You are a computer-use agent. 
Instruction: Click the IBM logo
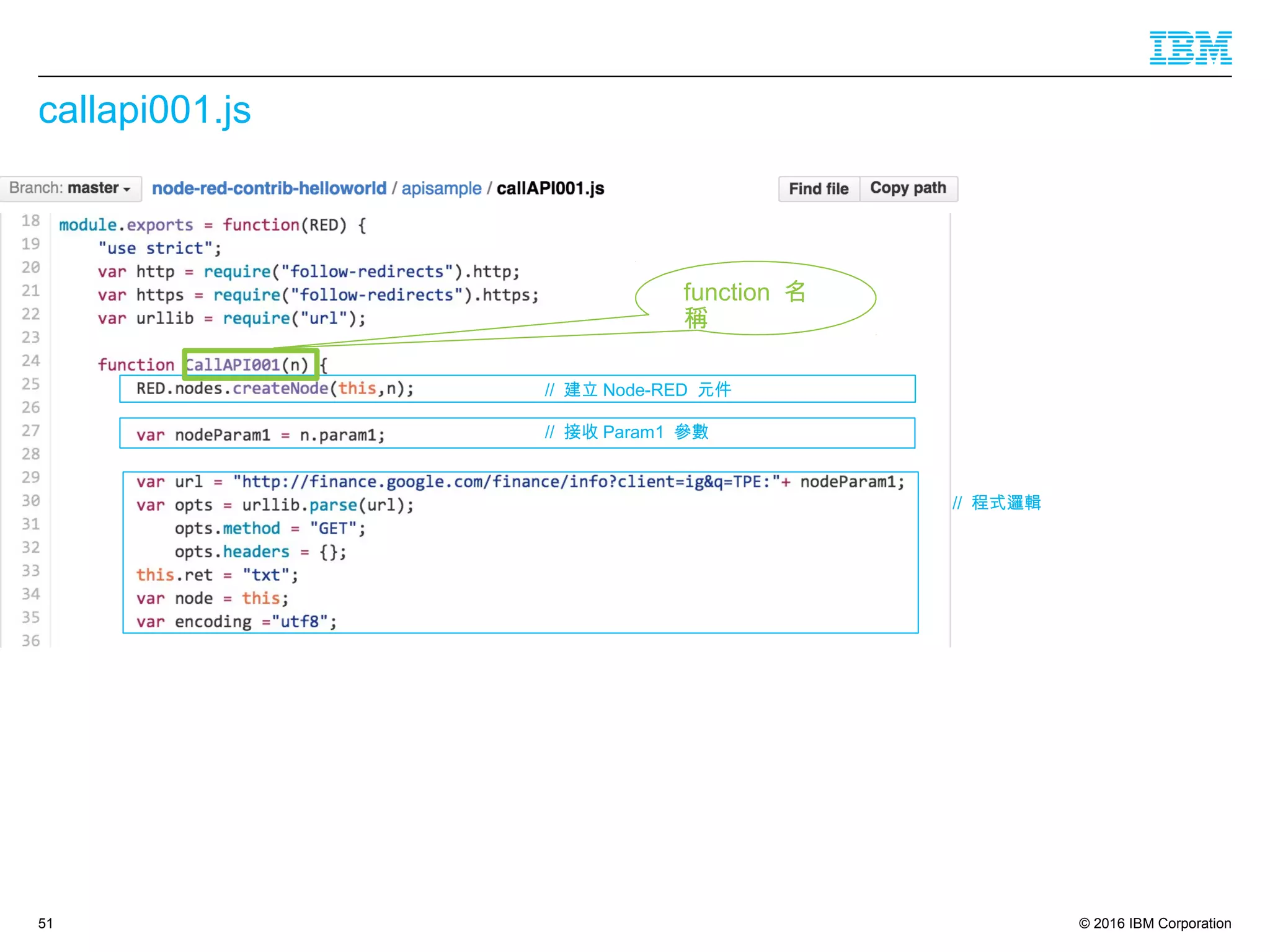click(1190, 48)
